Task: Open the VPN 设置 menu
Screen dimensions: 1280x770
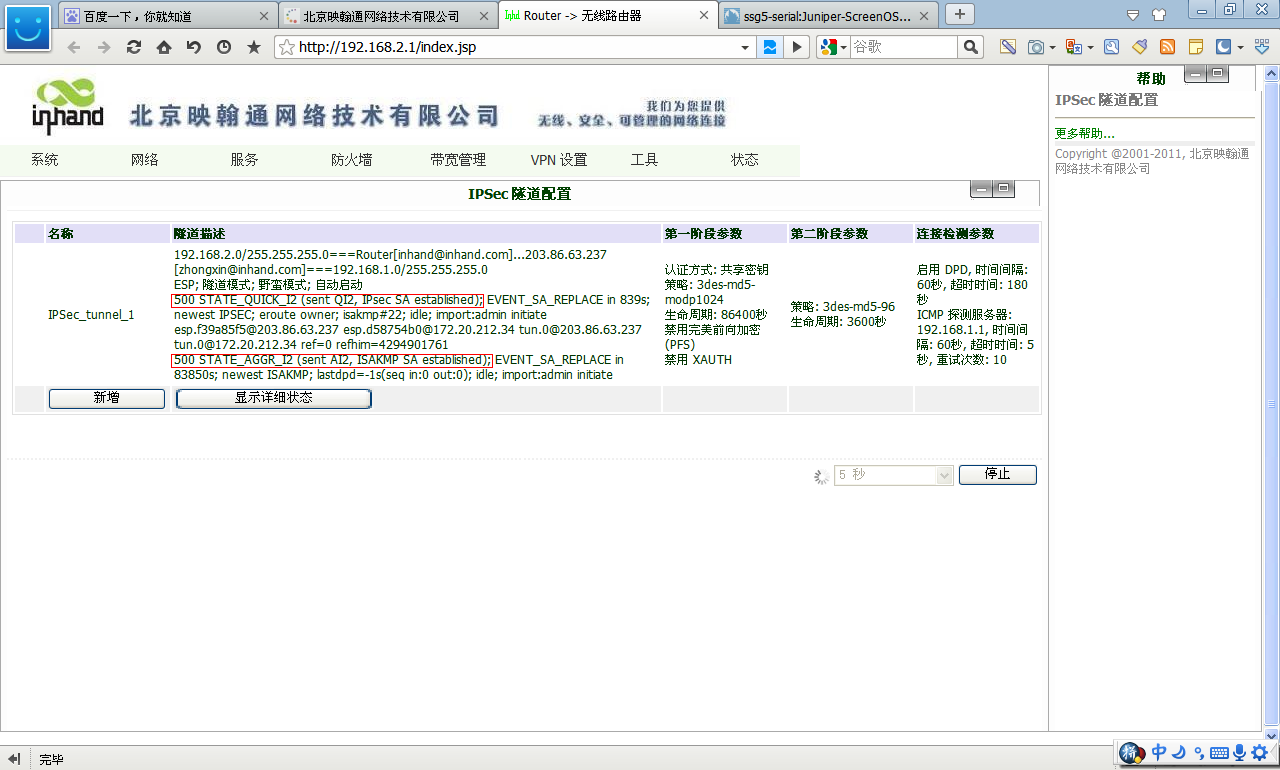Action: click(558, 160)
